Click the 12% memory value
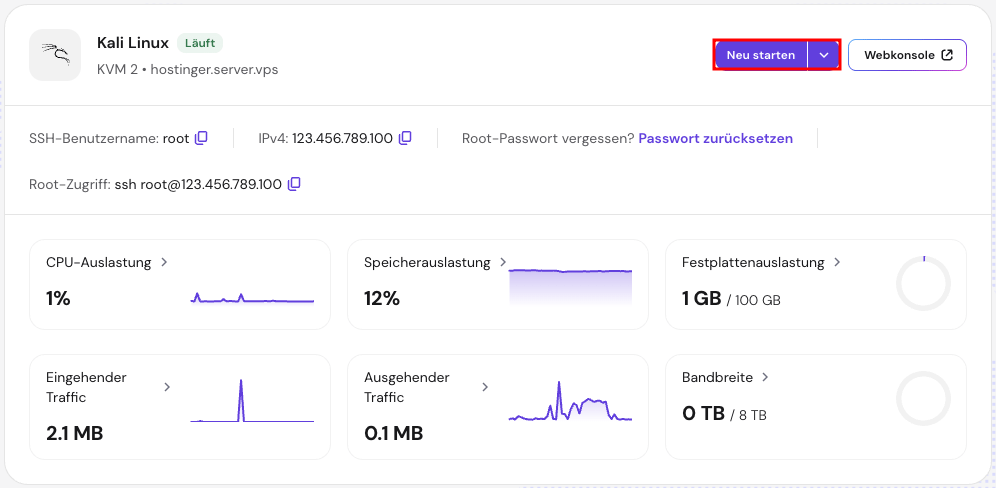Viewport: 996px width, 488px height. point(382,297)
